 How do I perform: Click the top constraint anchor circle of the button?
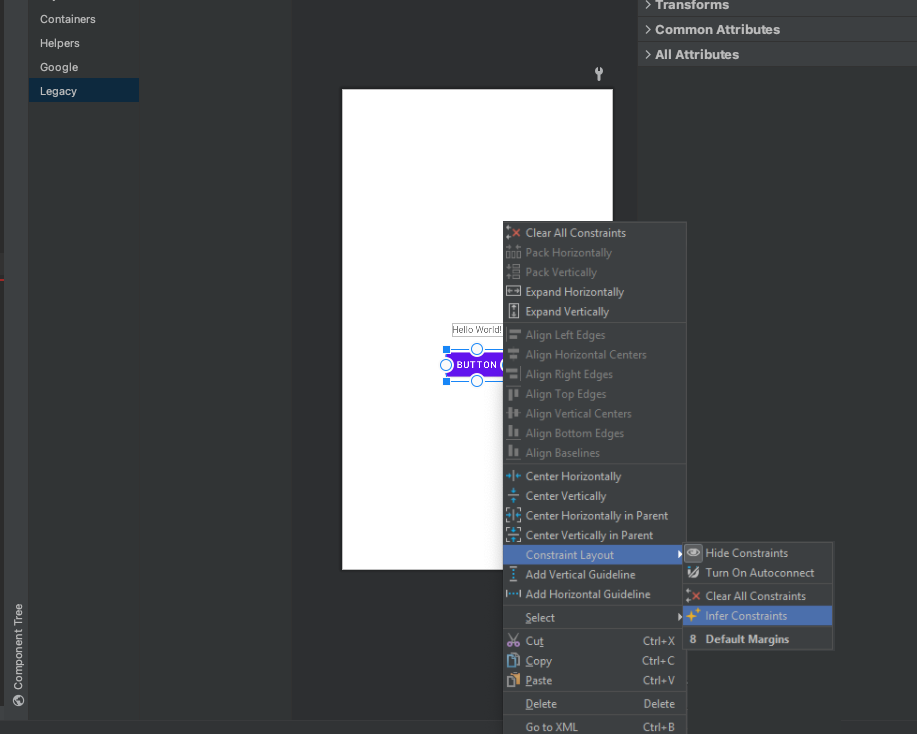click(x=477, y=349)
